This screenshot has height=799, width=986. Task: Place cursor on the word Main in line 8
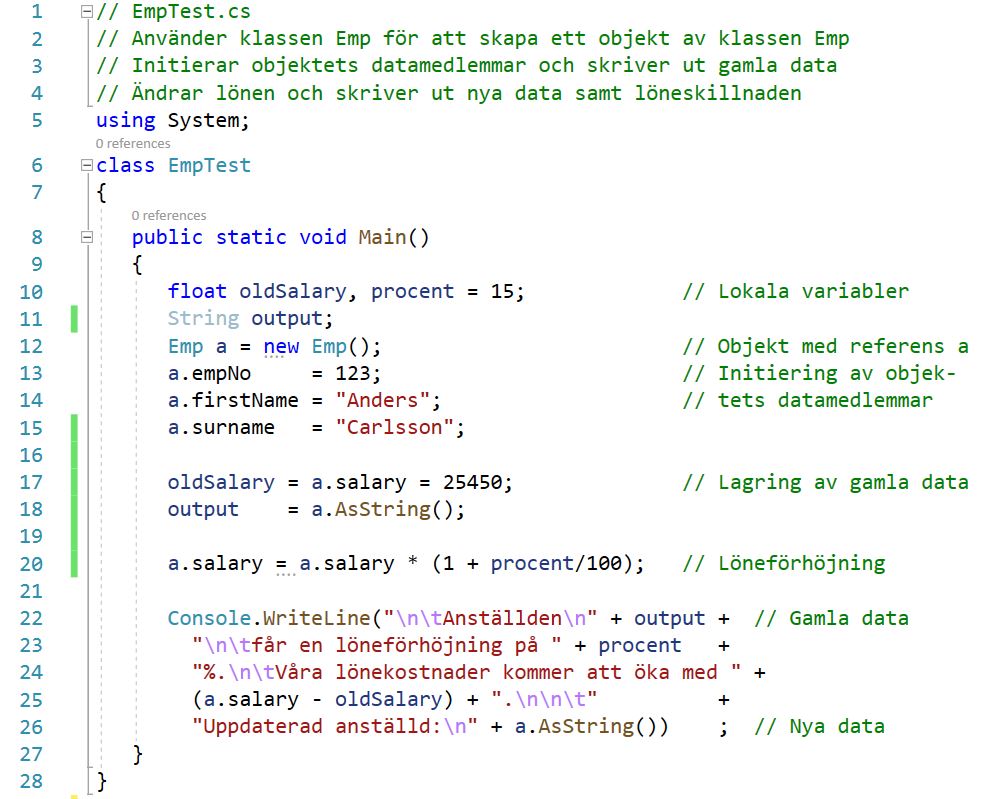381,237
